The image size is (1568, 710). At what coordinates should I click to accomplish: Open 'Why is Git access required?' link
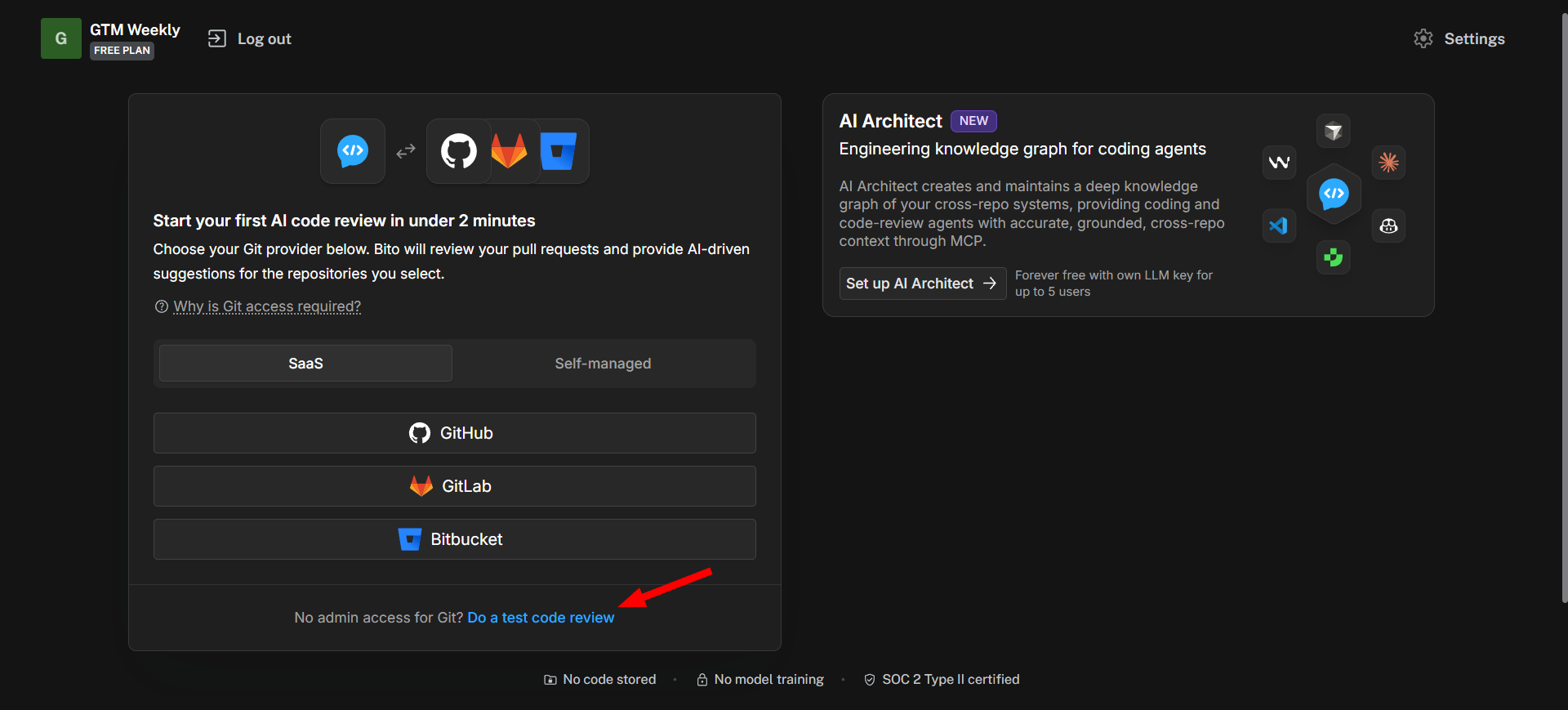pos(267,306)
